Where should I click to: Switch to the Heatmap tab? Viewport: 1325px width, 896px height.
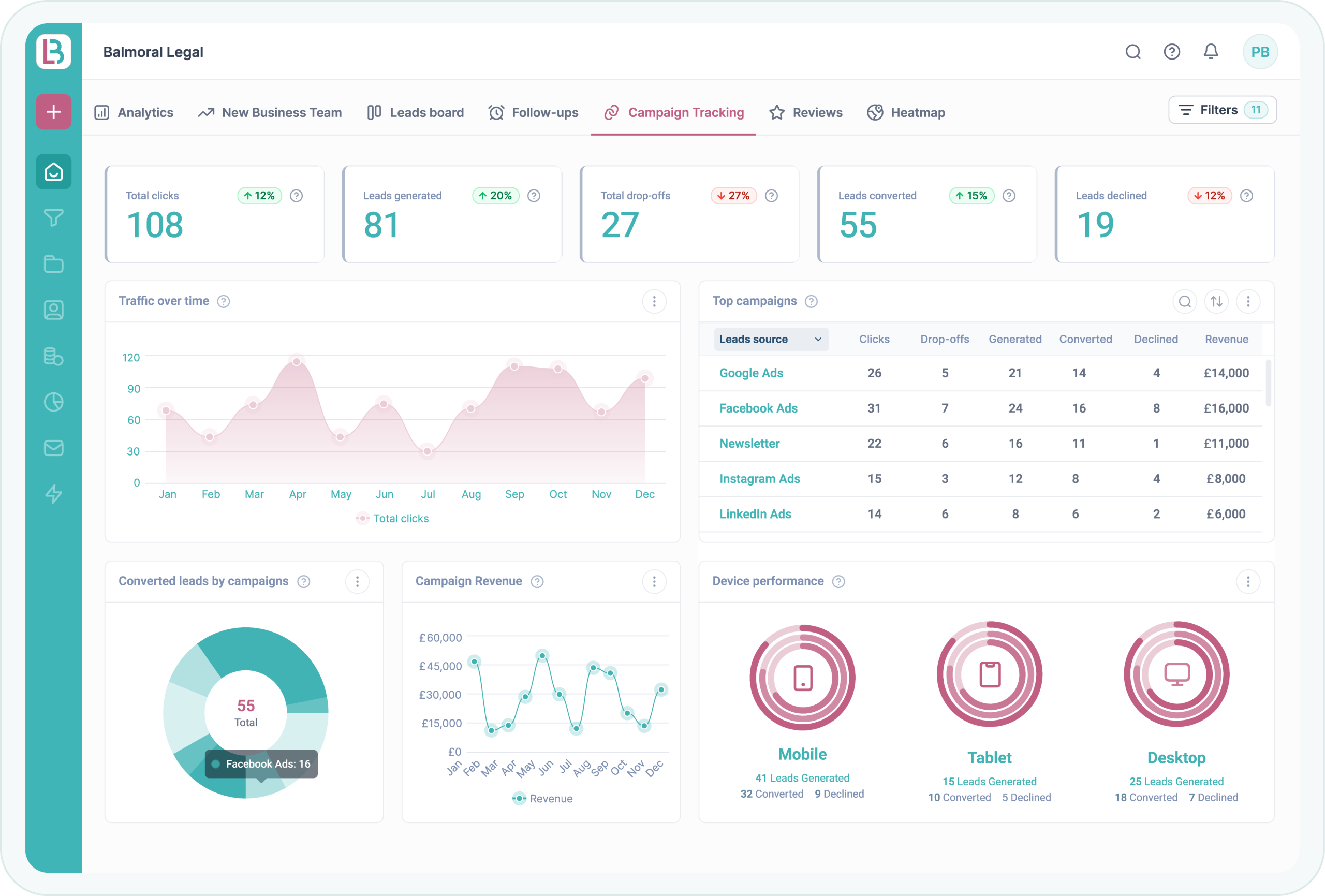(x=906, y=112)
